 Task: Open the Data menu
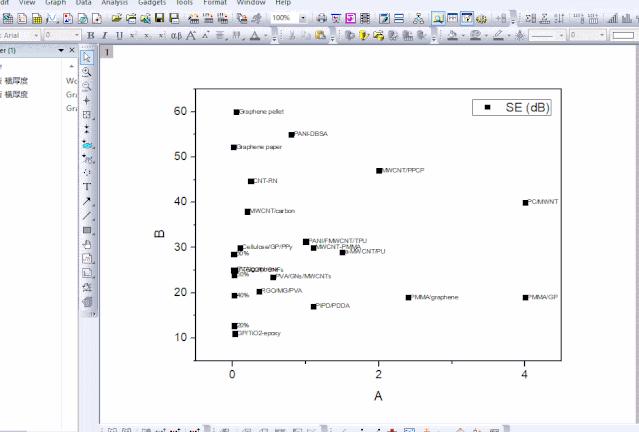pos(84,2)
